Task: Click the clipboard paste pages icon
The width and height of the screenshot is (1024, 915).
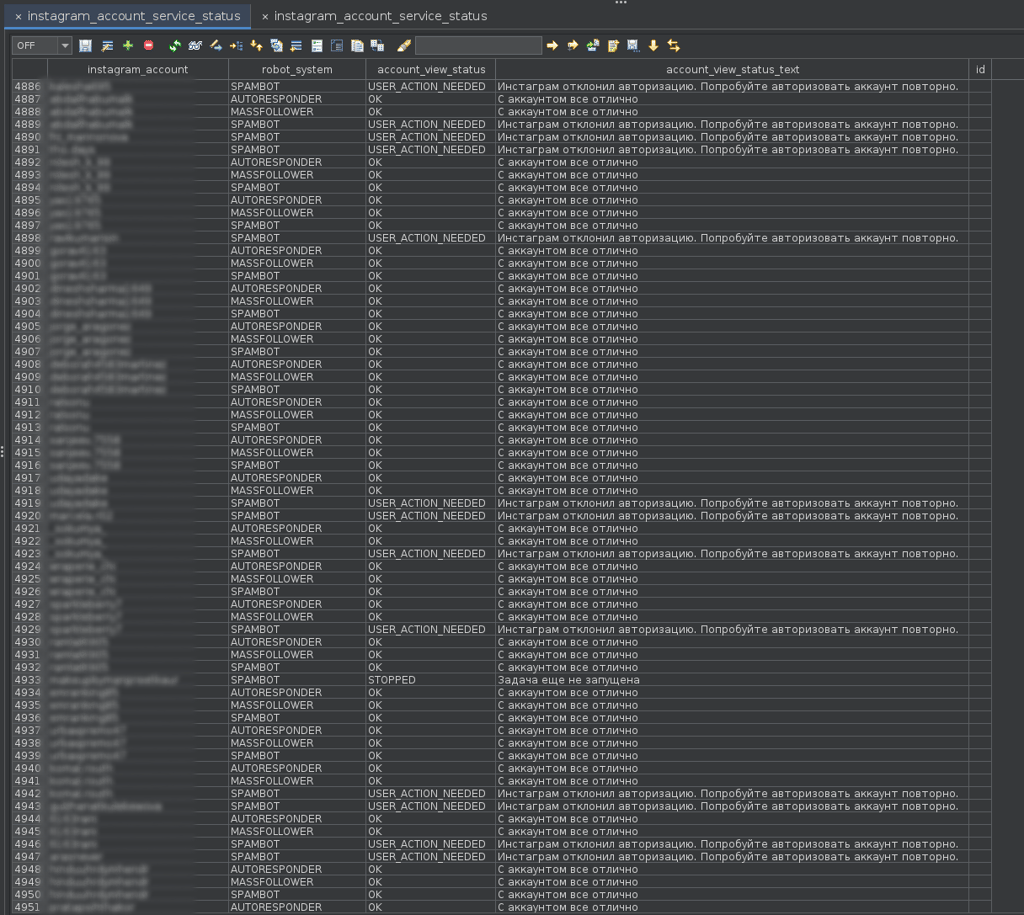Action: 357,46
